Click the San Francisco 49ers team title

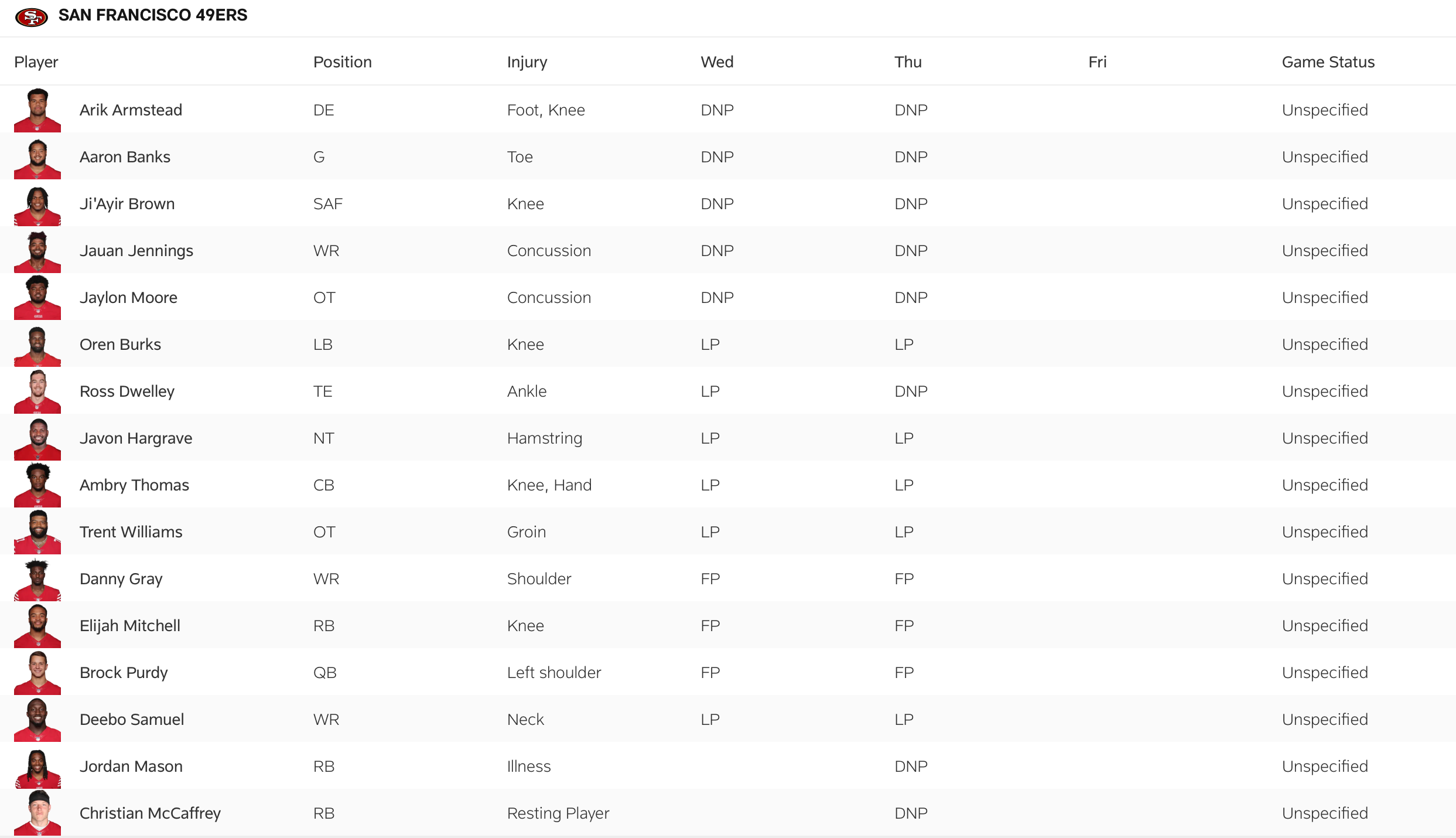[153, 15]
